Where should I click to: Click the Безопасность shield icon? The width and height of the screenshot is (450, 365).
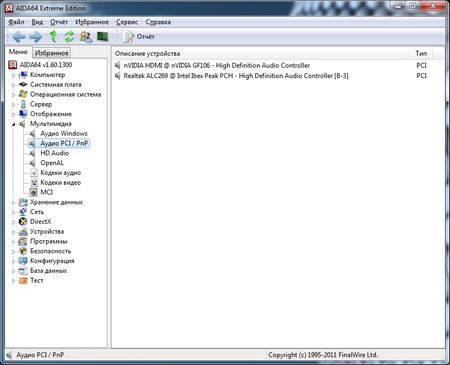(x=23, y=251)
